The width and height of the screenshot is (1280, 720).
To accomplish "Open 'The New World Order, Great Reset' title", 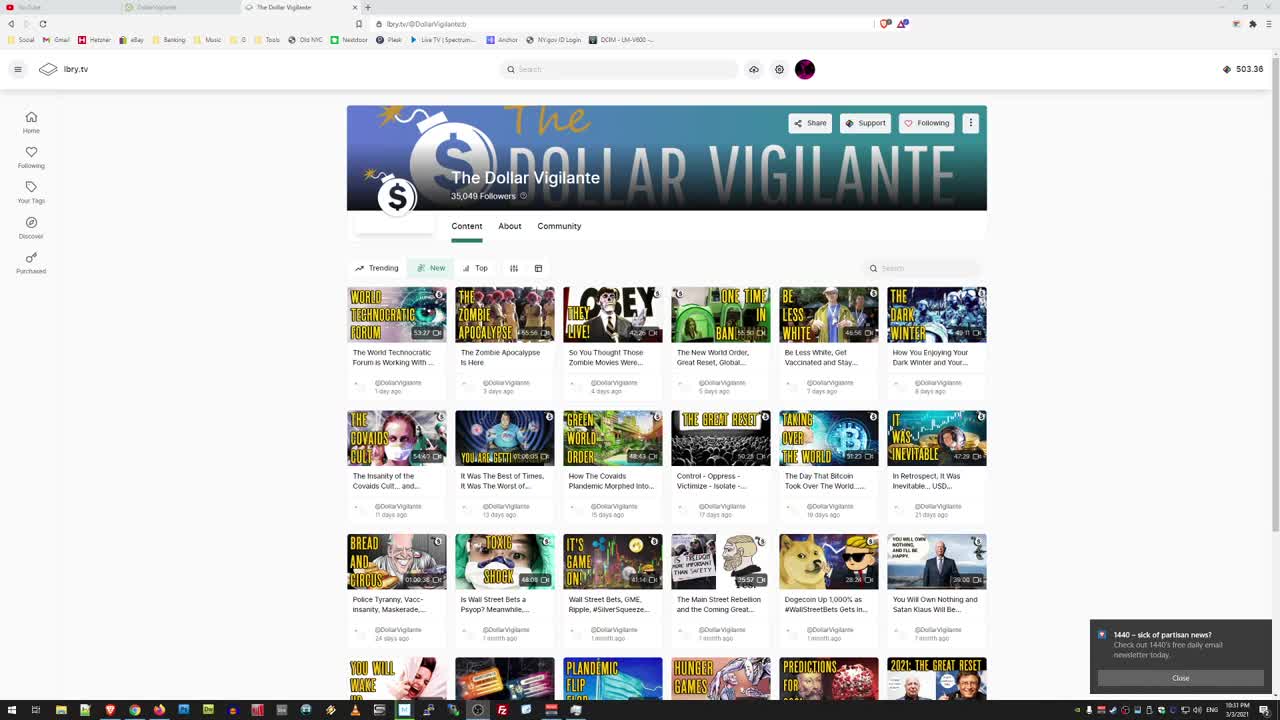I will [x=712, y=357].
